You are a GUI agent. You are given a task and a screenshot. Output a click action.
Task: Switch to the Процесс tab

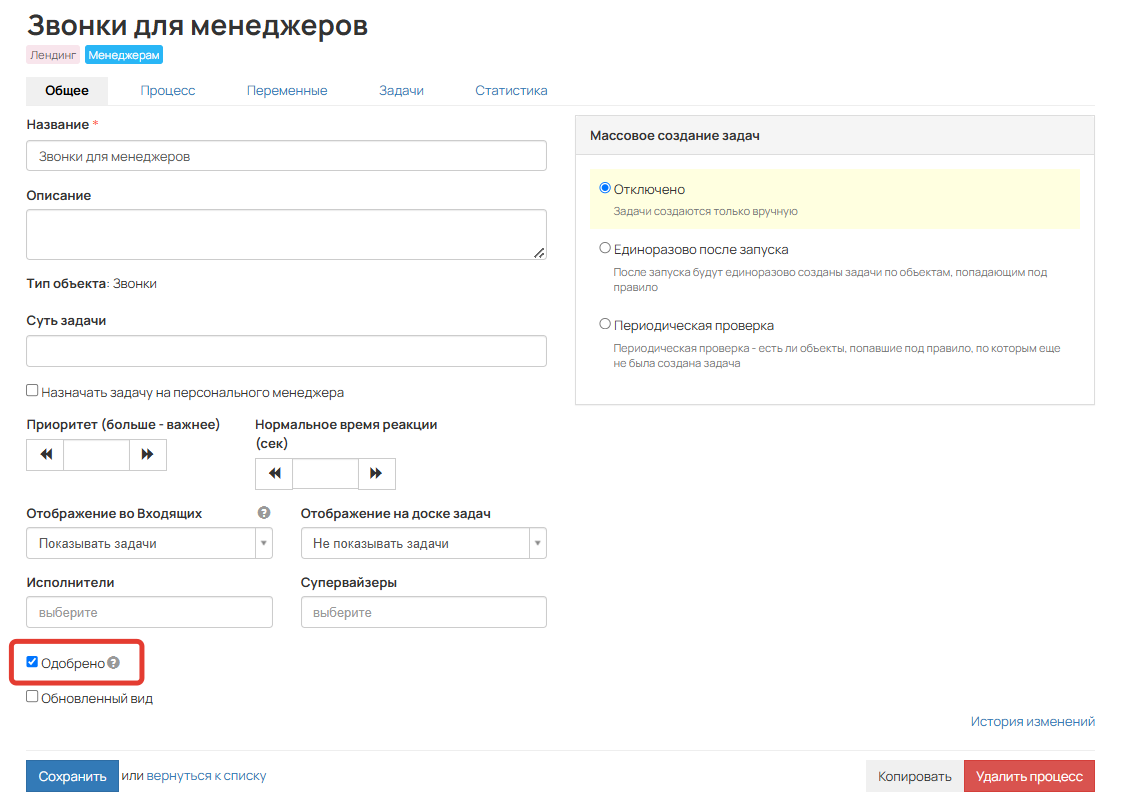tap(167, 90)
